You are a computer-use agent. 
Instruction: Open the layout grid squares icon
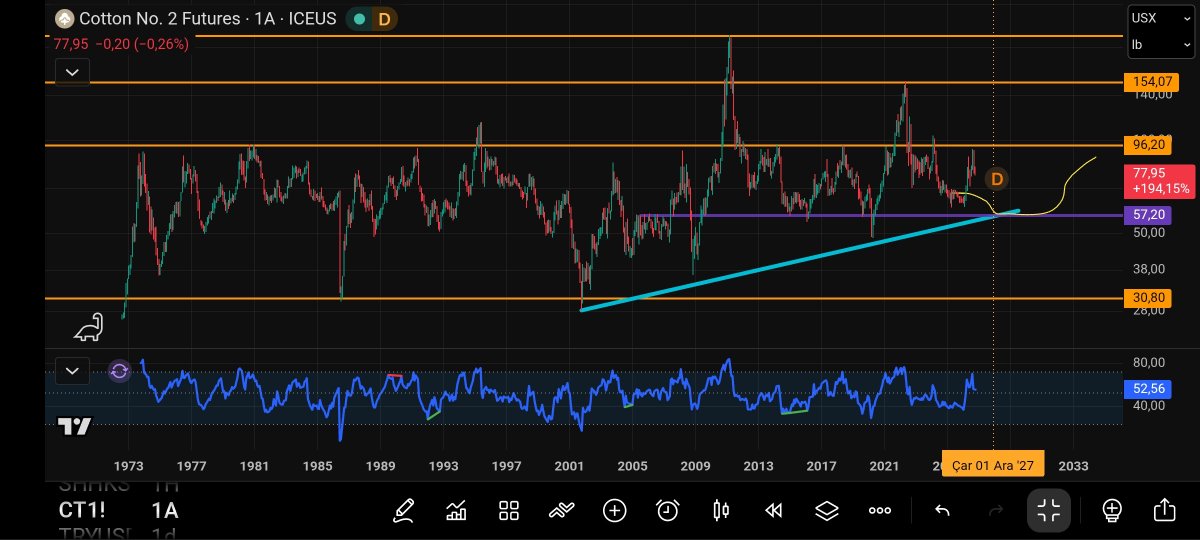click(509, 511)
